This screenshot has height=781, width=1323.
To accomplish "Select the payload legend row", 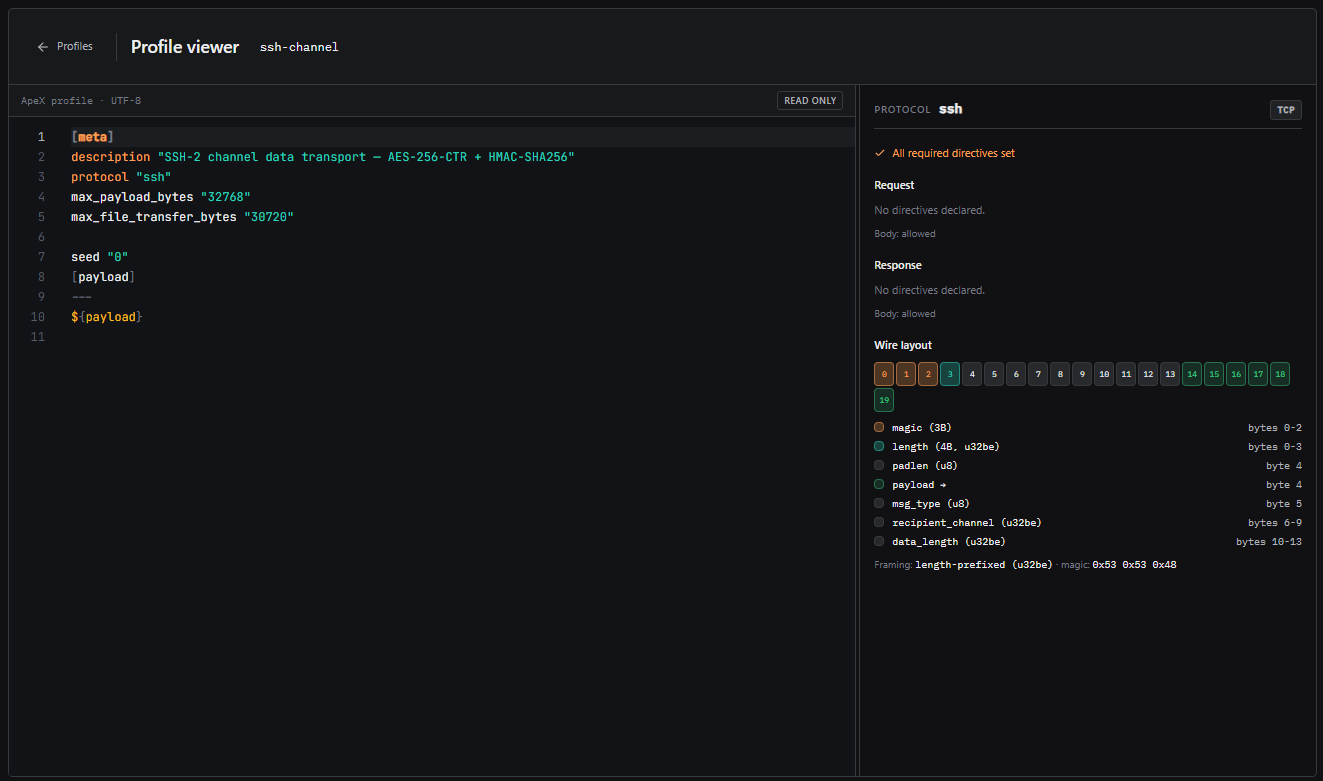I will click(1088, 484).
